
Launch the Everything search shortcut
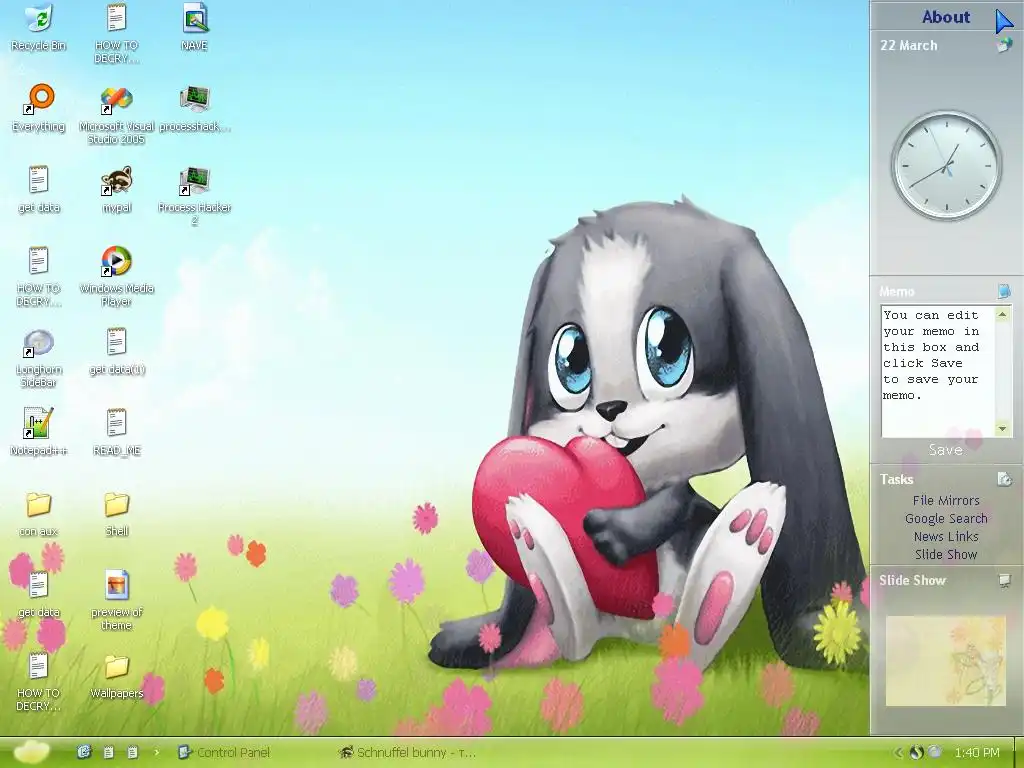pyautogui.click(x=39, y=108)
